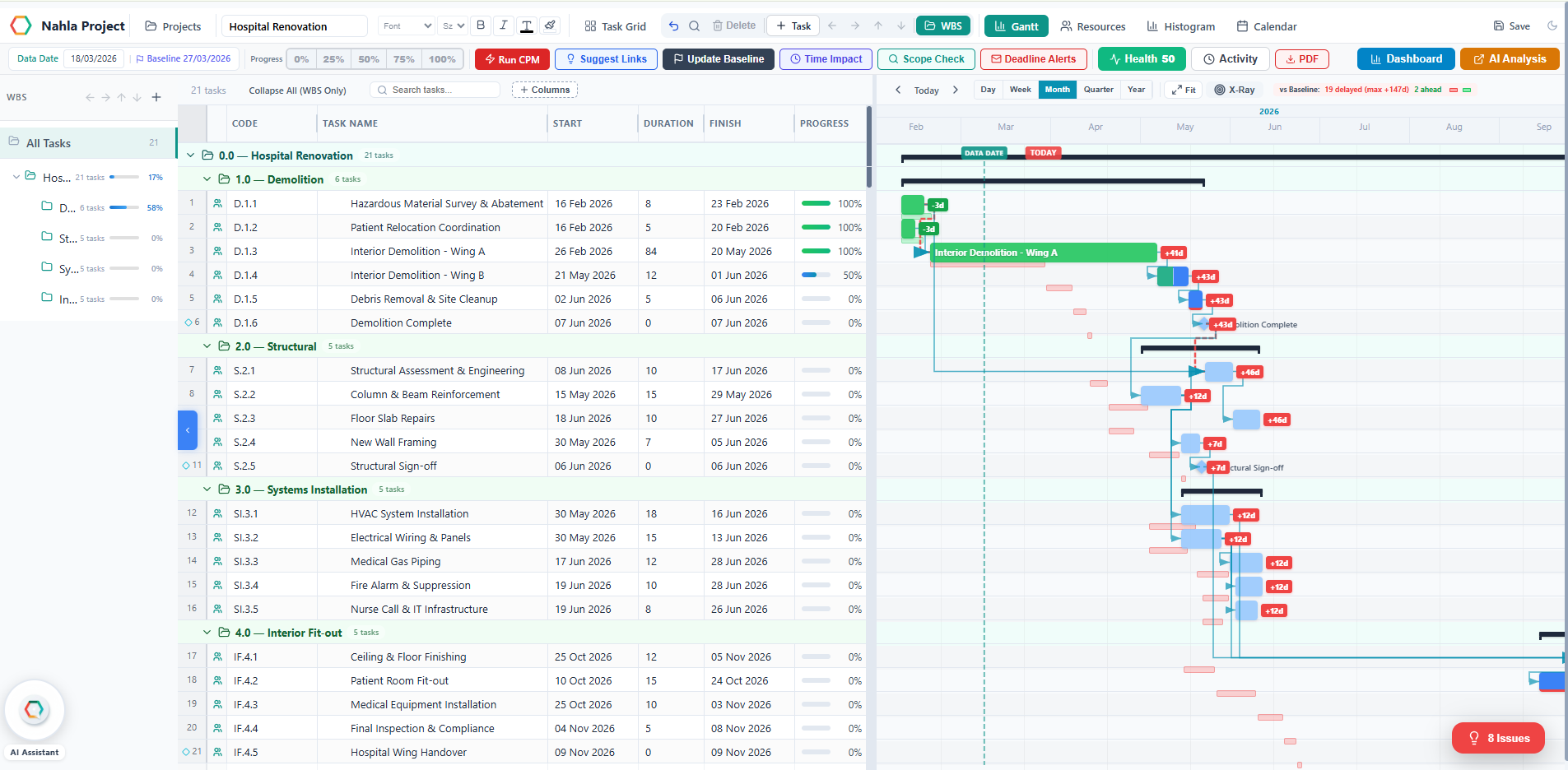Collapse the 1.0 Demolition group
The height and width of the screenshot is (770, 1568).
click(207, 179)
